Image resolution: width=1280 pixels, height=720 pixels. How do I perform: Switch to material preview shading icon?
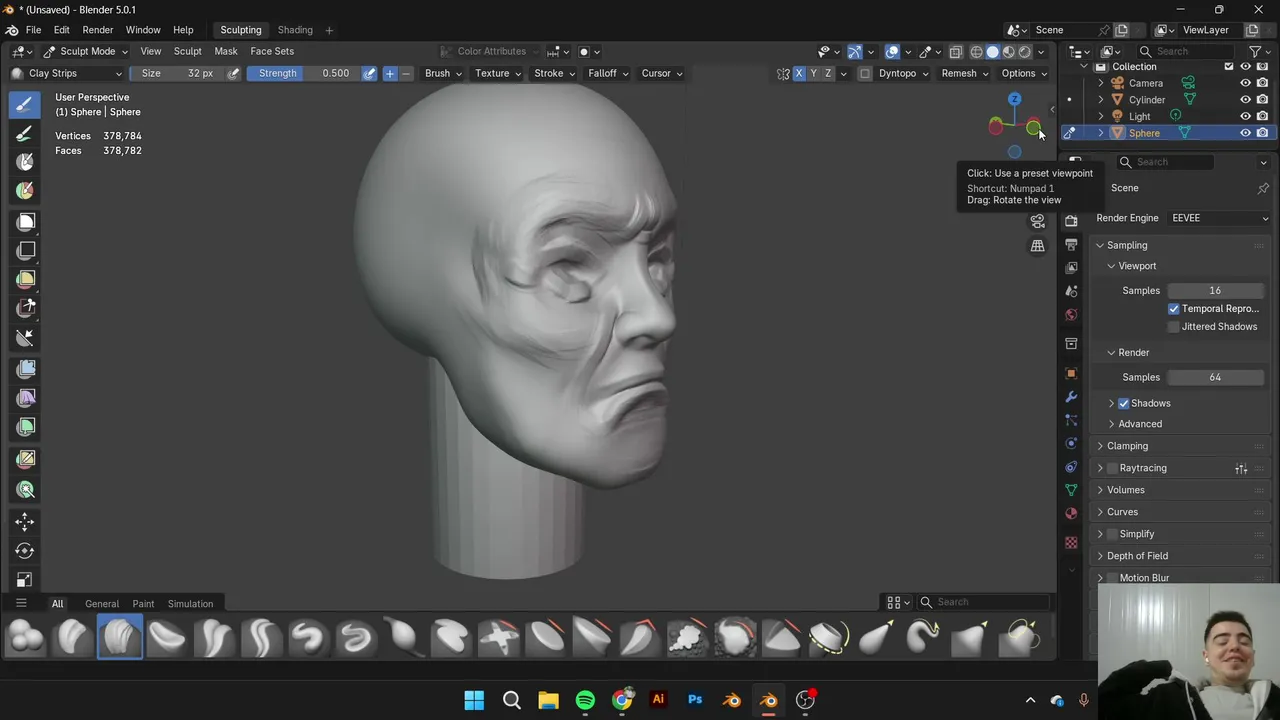coord(1009,52)
